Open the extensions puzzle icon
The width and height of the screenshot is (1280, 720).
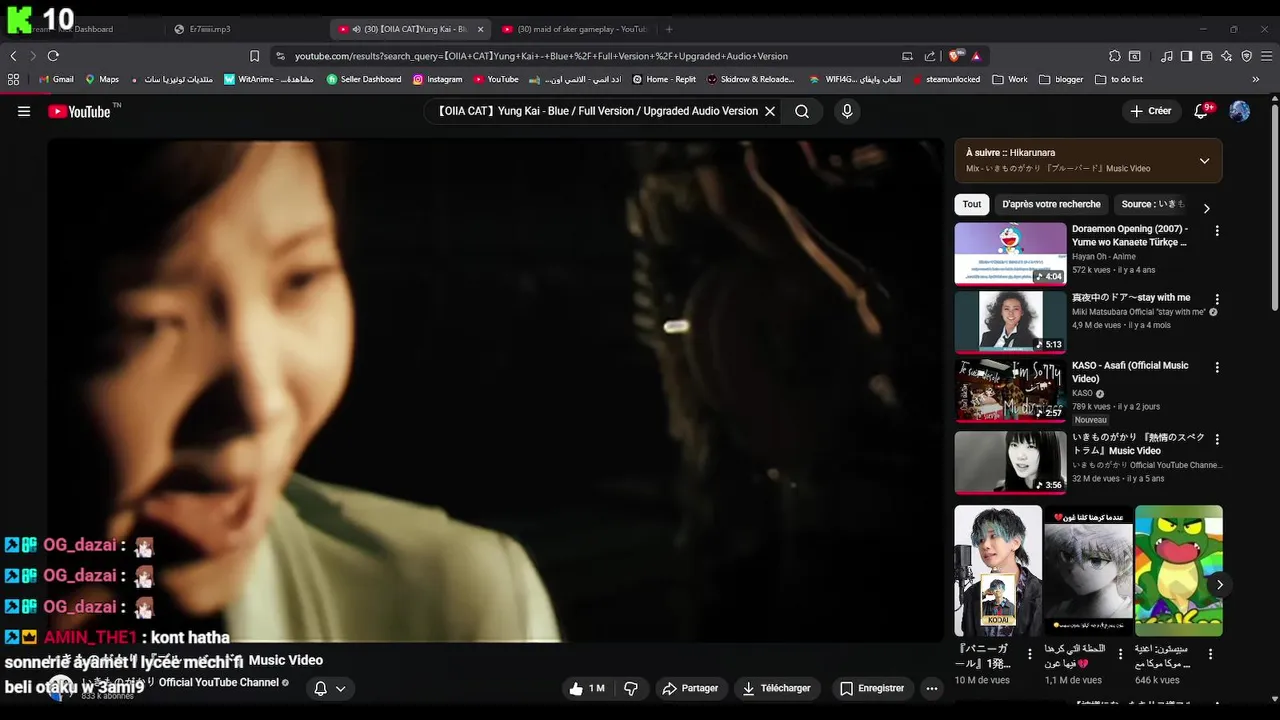point(1115,56)
